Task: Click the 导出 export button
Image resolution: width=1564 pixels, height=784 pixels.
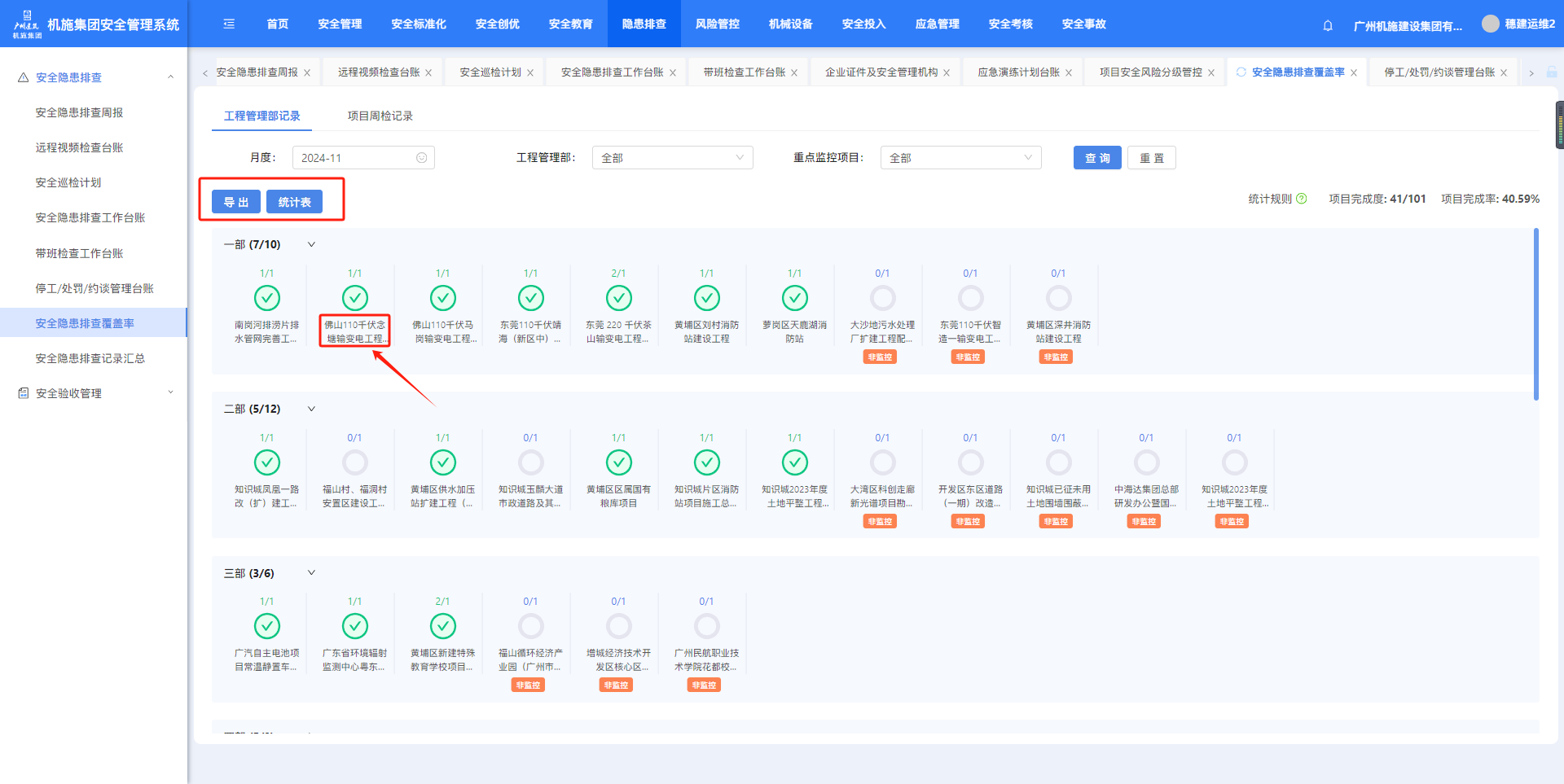Action: [x=236, y=202]
